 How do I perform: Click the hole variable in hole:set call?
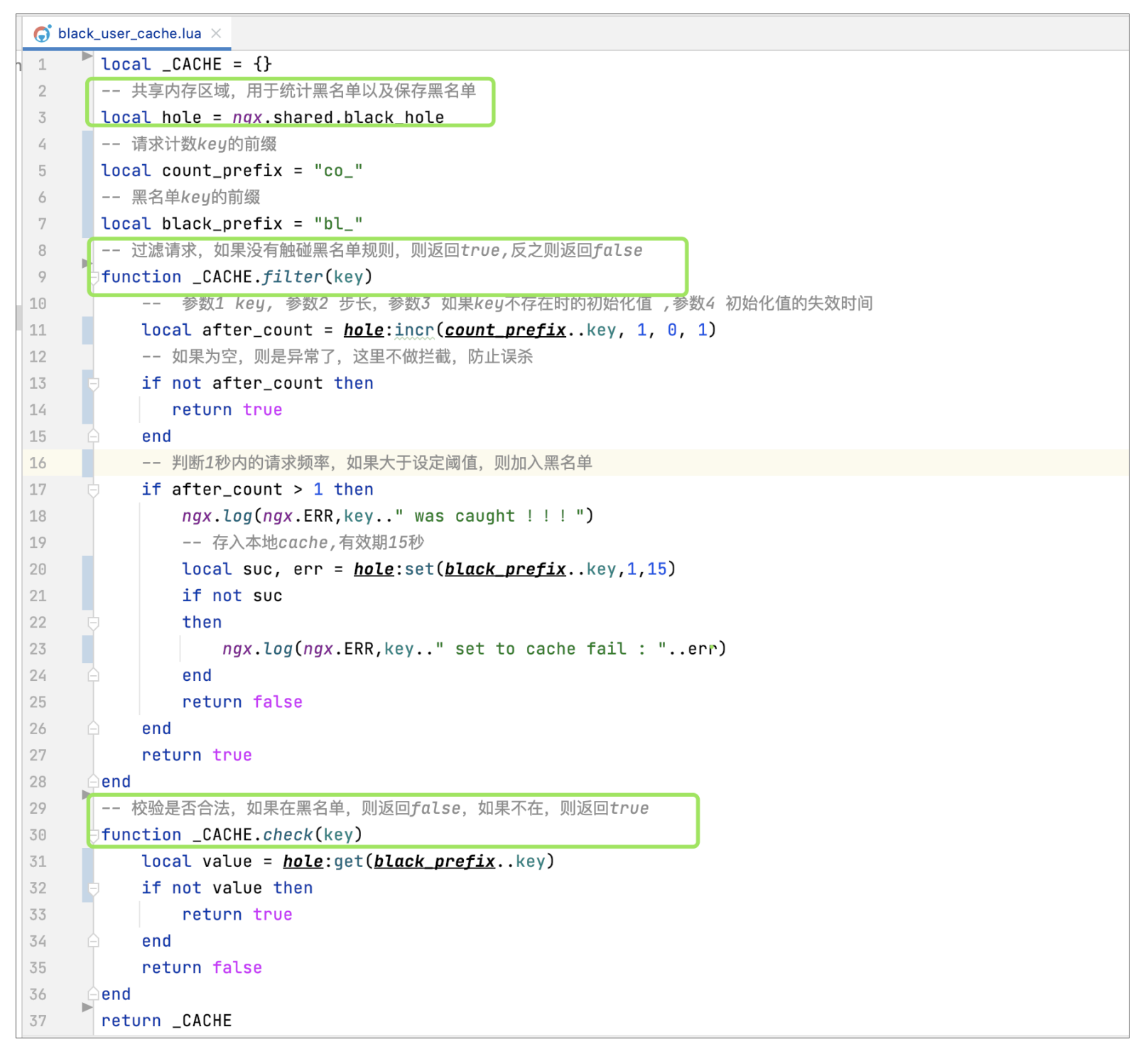point(373,569)
